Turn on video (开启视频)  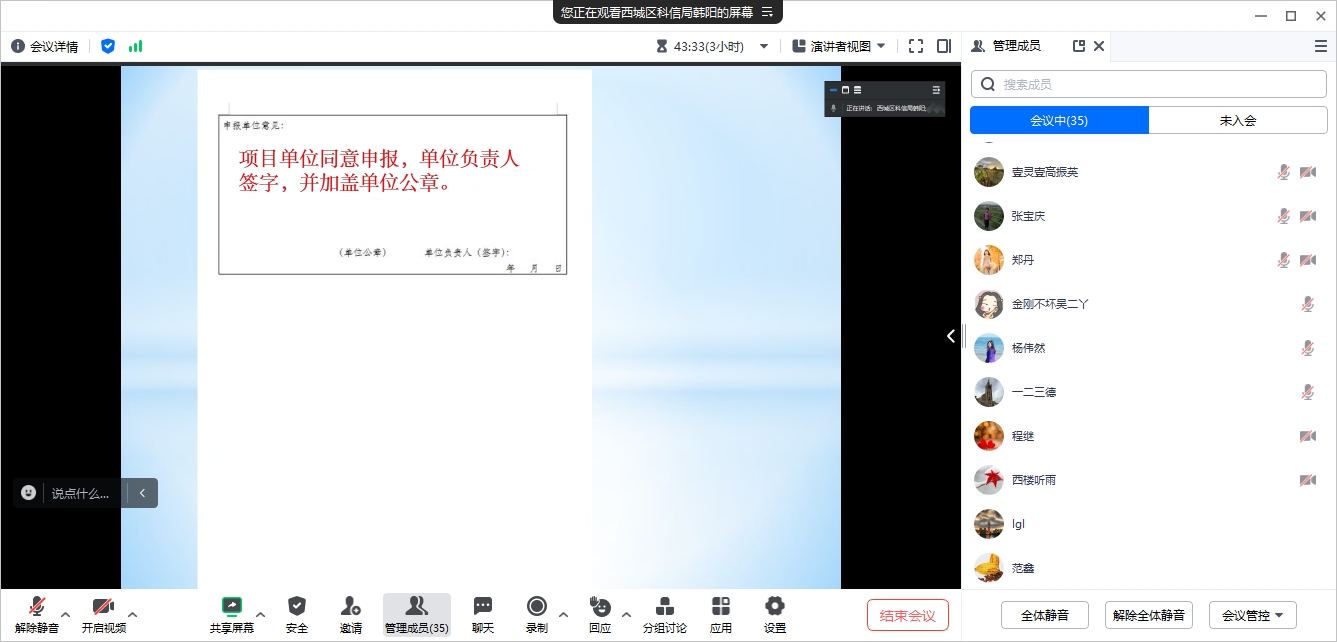pos(103,606)
